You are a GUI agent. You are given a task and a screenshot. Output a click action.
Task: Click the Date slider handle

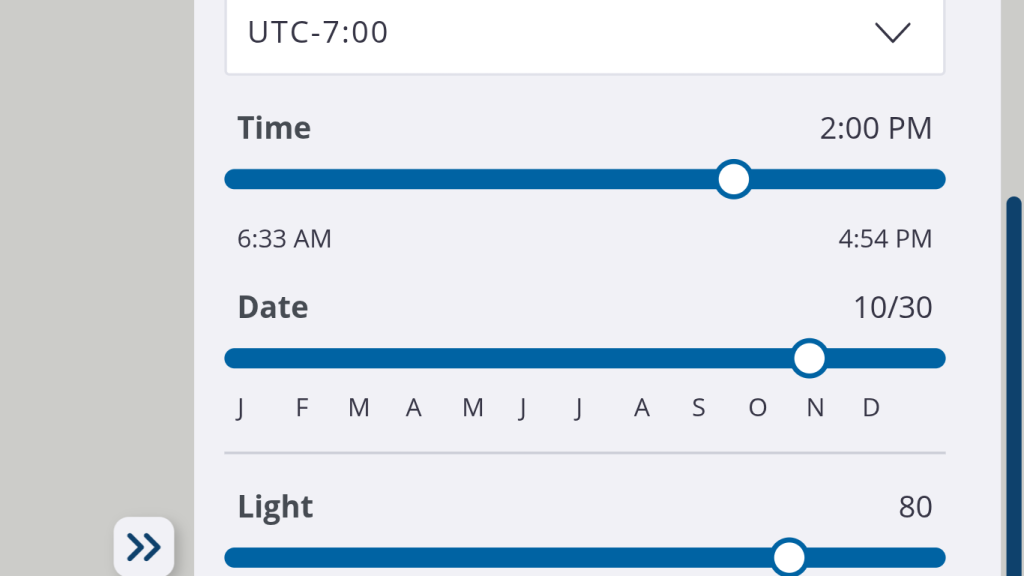(809, 358)
